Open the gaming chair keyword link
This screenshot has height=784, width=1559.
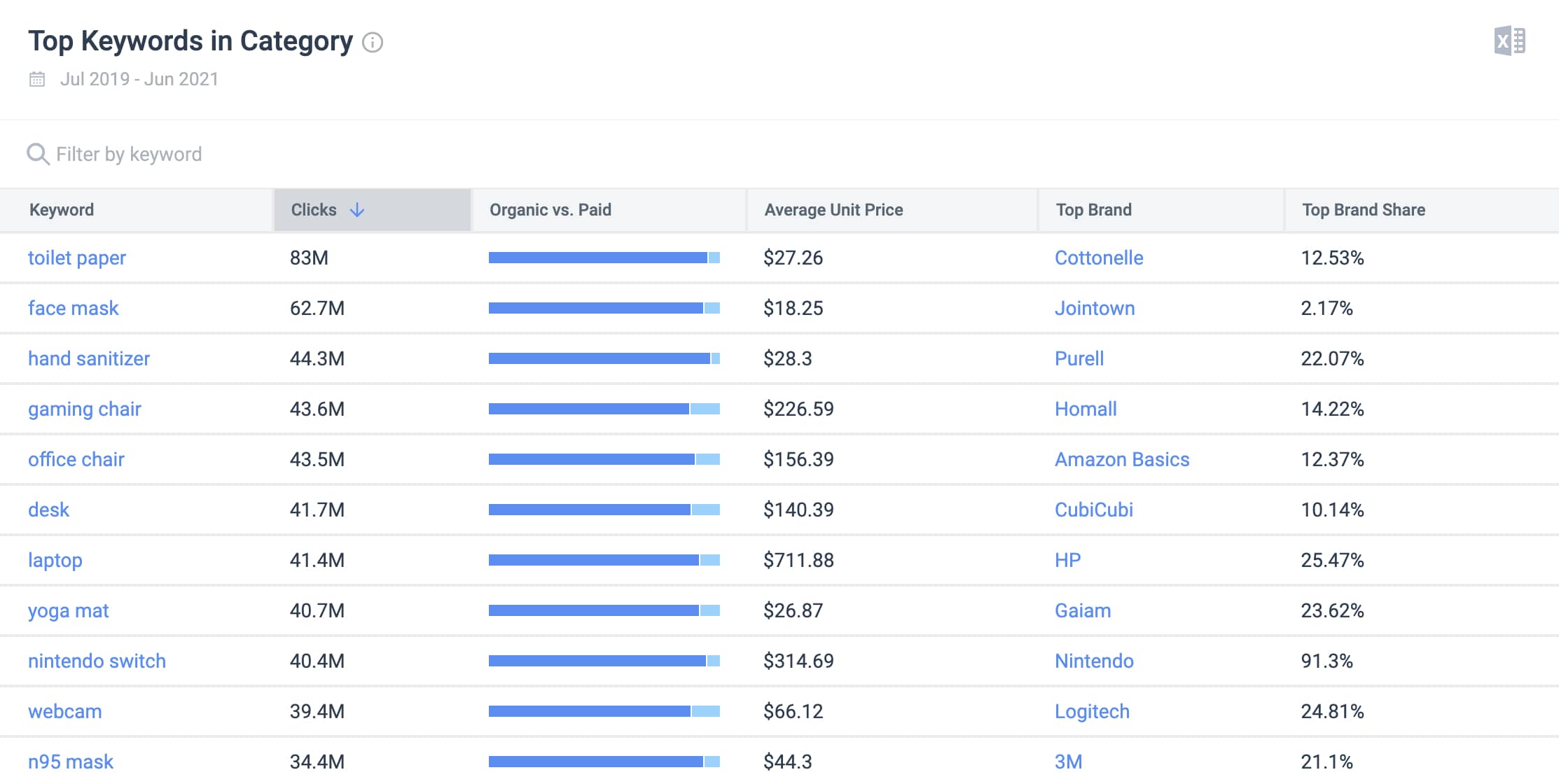(85, 409)
